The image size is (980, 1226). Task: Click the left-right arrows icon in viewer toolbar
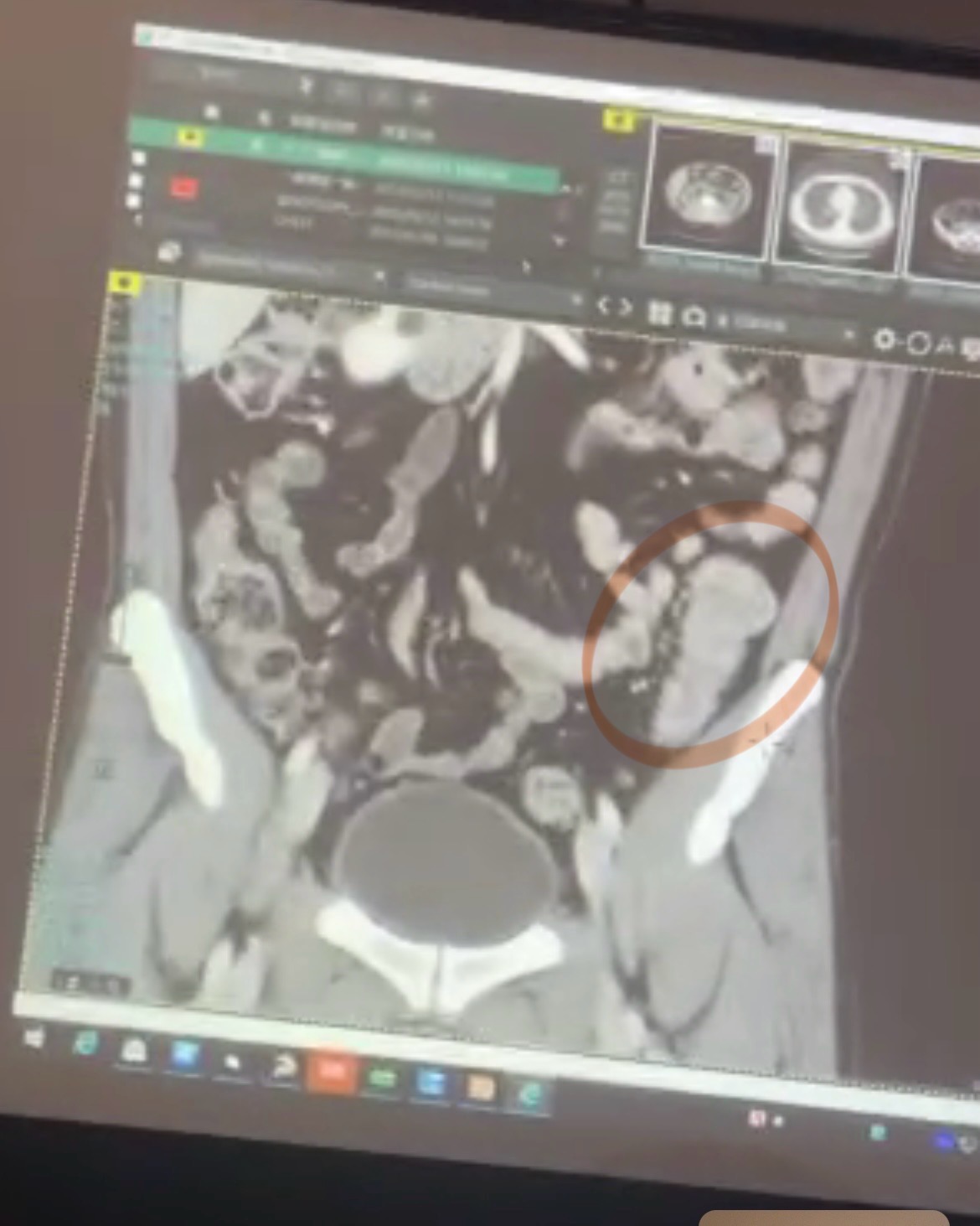coord(614,308)
